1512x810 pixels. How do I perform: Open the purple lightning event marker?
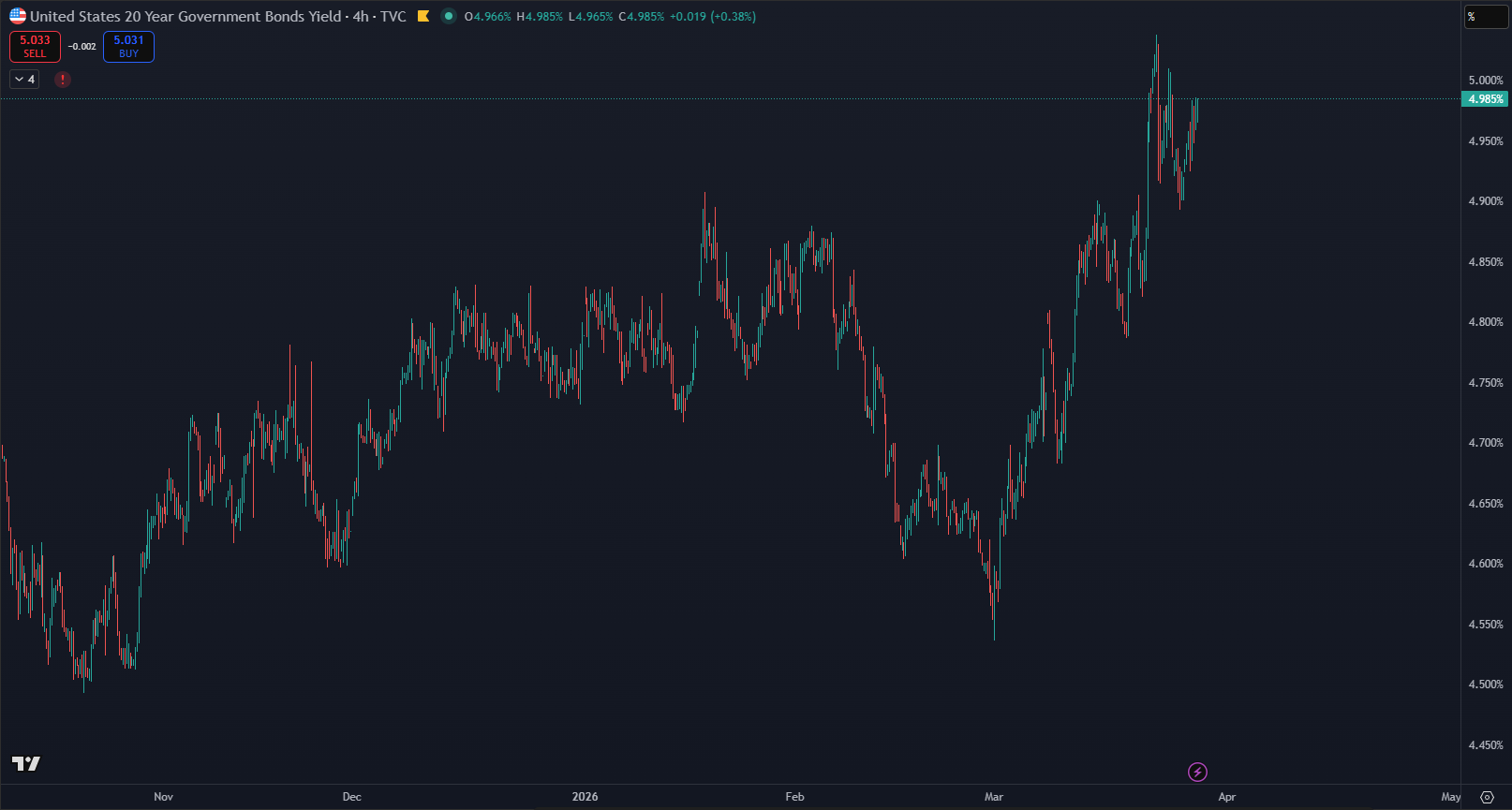[1197, 772]
